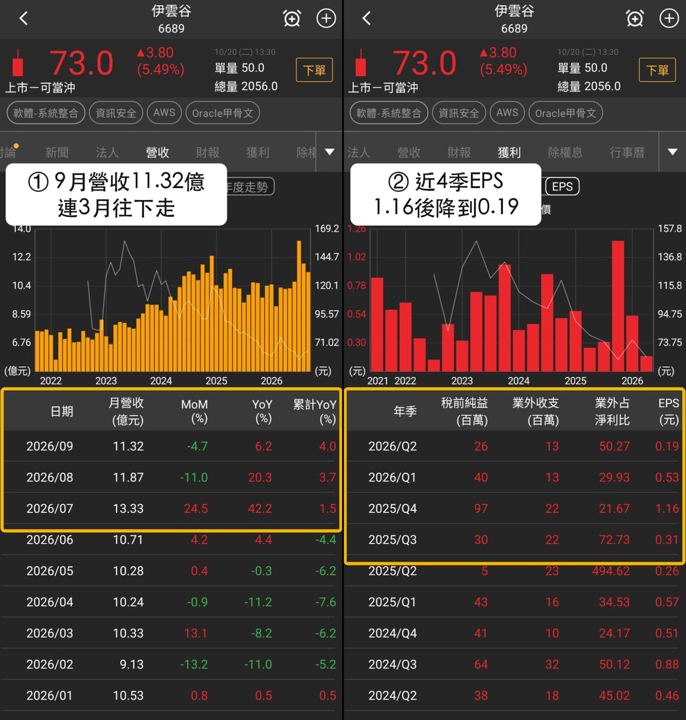
Task: Select 2026/06 revenue row
Action: 171,540
